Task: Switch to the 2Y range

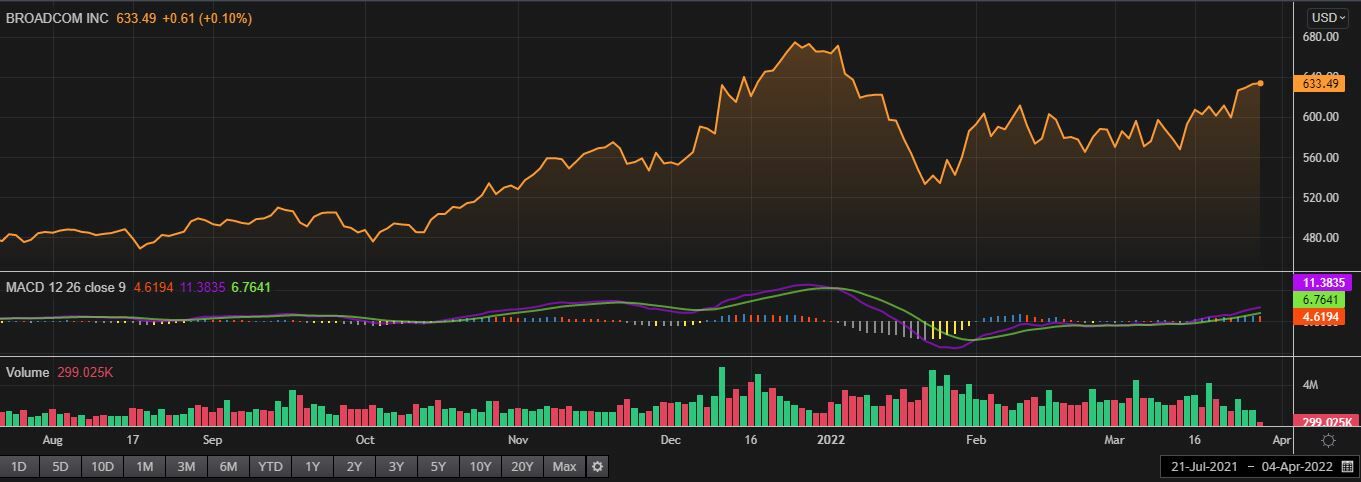Action: (354, 466)
